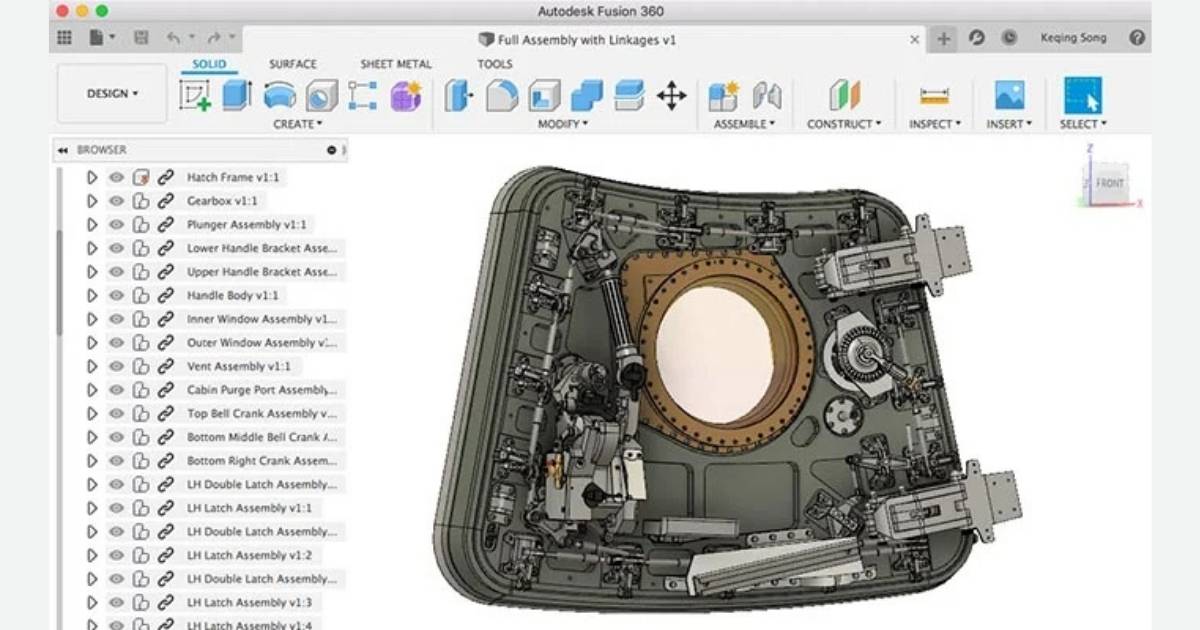The width and height of the screenshot is (1200, 630).
Task: Open the File menu dropdown icon
Action: pos(101,38)
